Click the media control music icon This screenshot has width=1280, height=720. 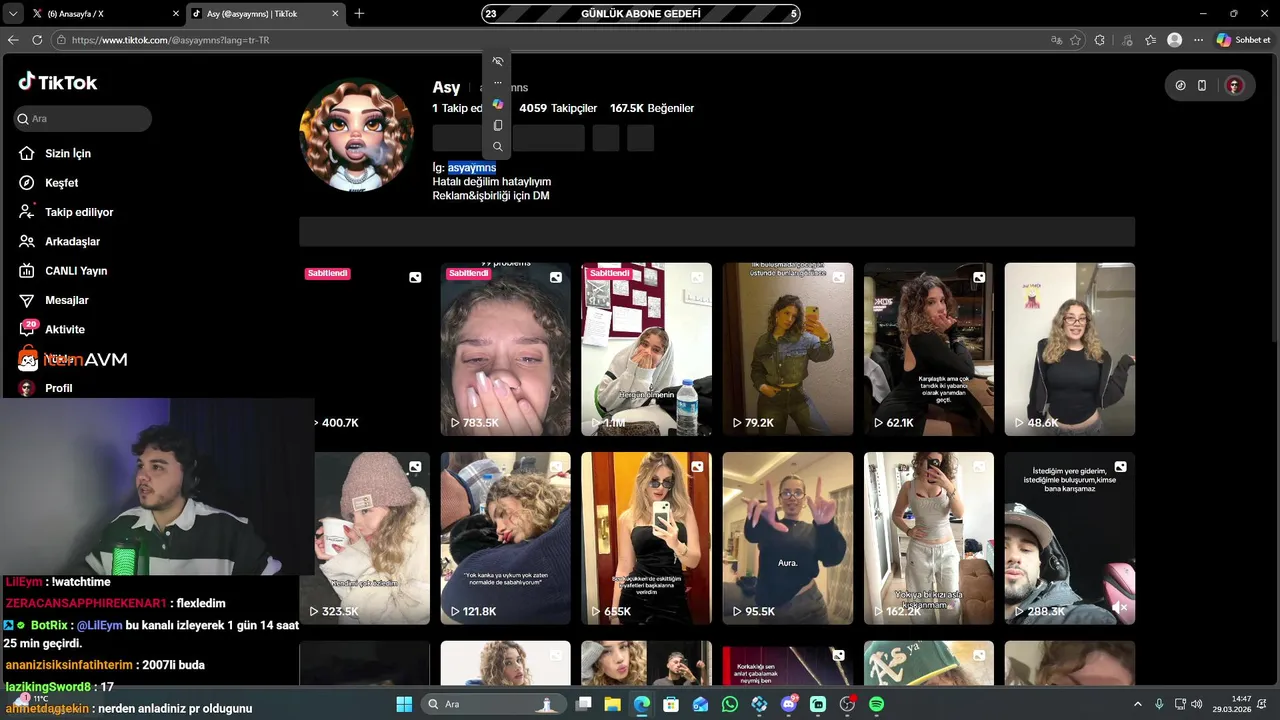(1127, 40)
